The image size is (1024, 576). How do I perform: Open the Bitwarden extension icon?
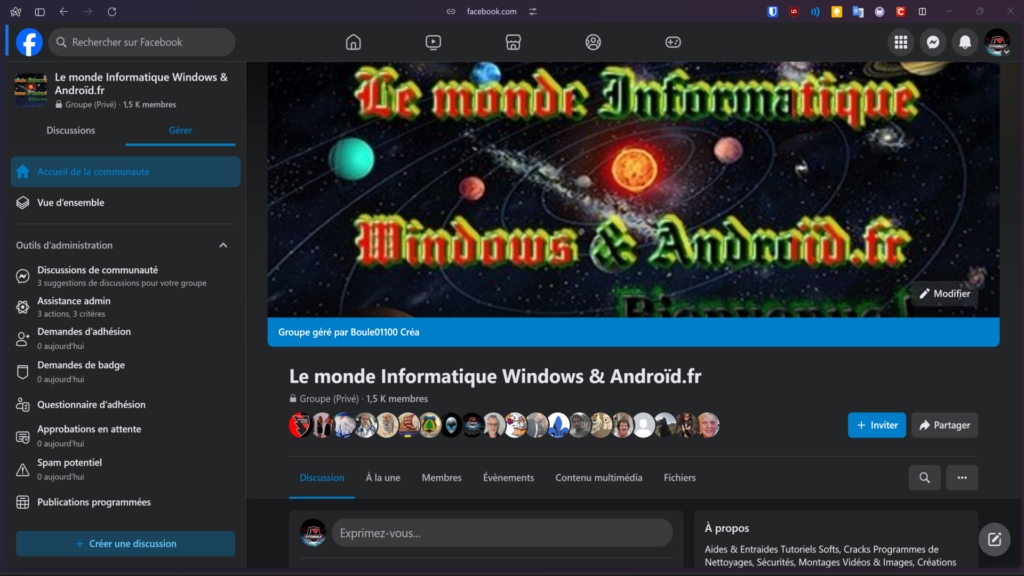point(773,12)
